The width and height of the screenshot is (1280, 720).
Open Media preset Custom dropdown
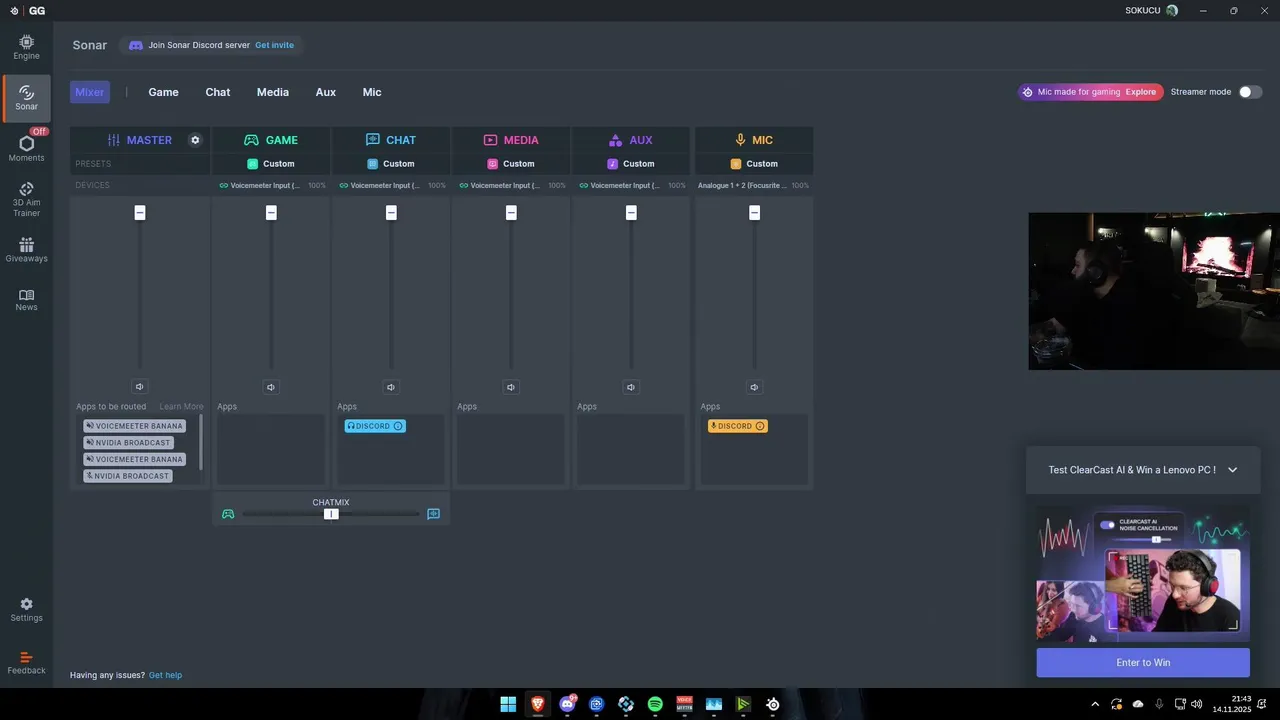(x=511, y=164)
